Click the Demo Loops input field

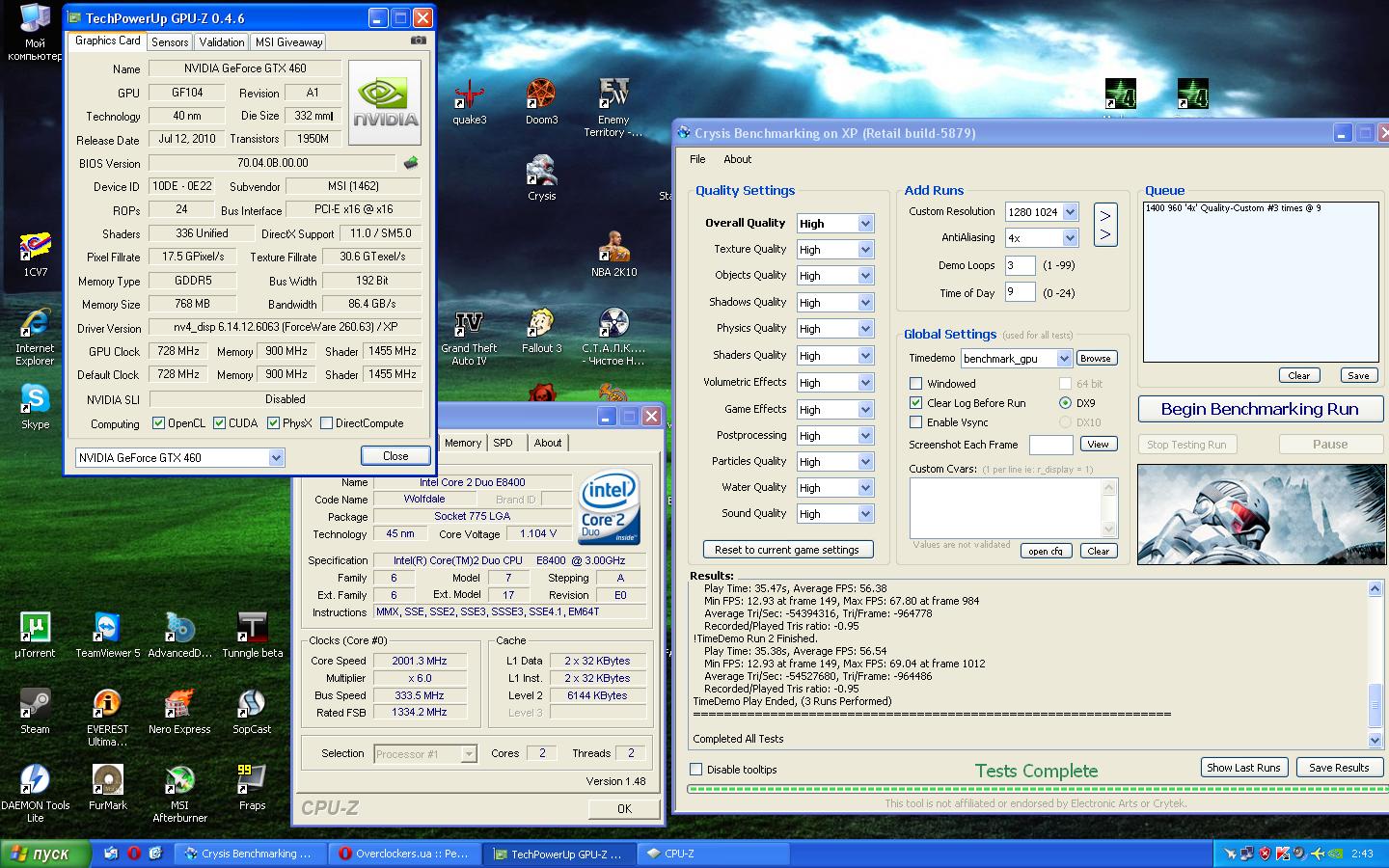1020,265
